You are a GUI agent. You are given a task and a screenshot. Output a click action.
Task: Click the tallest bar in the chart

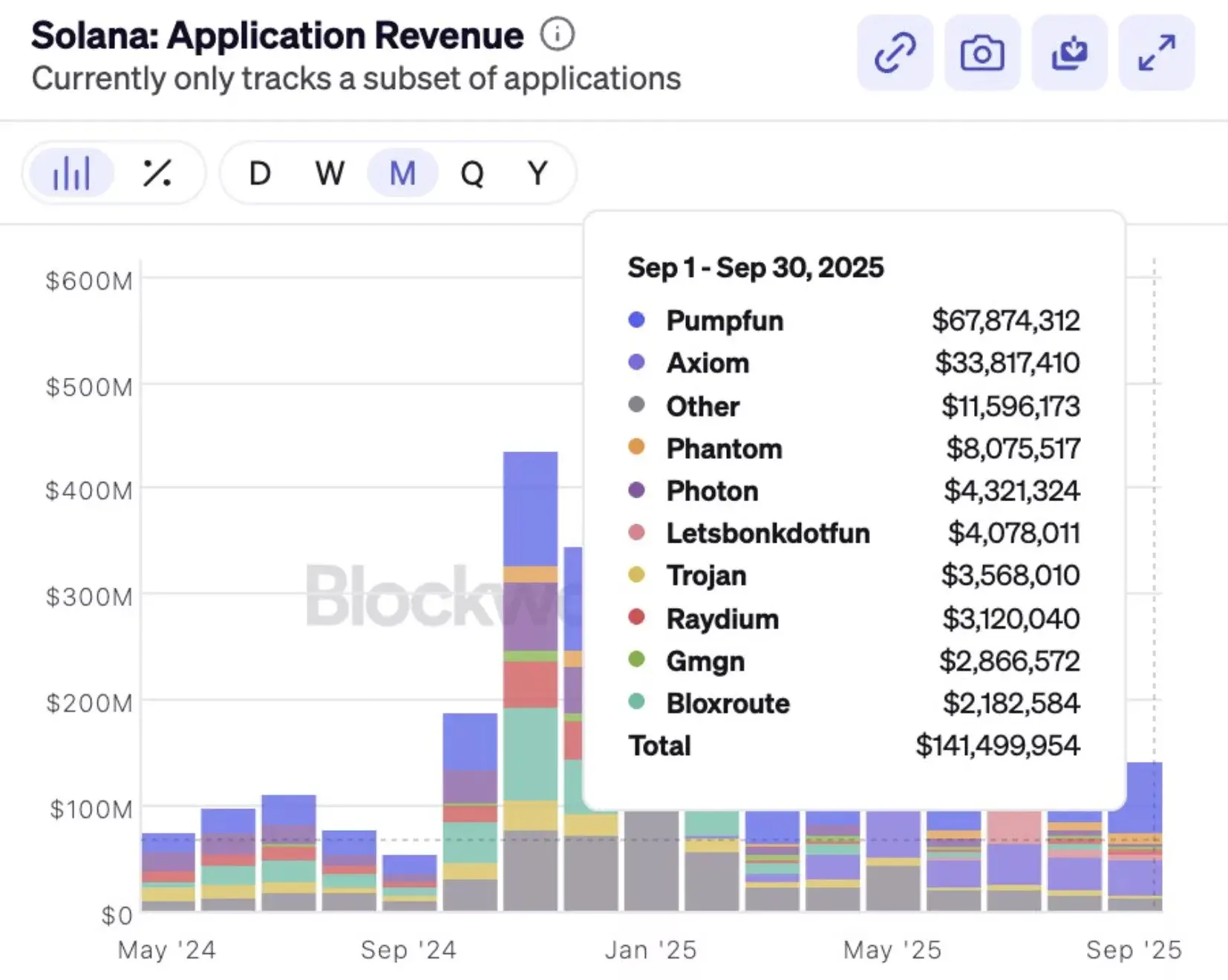pos(530,668)
